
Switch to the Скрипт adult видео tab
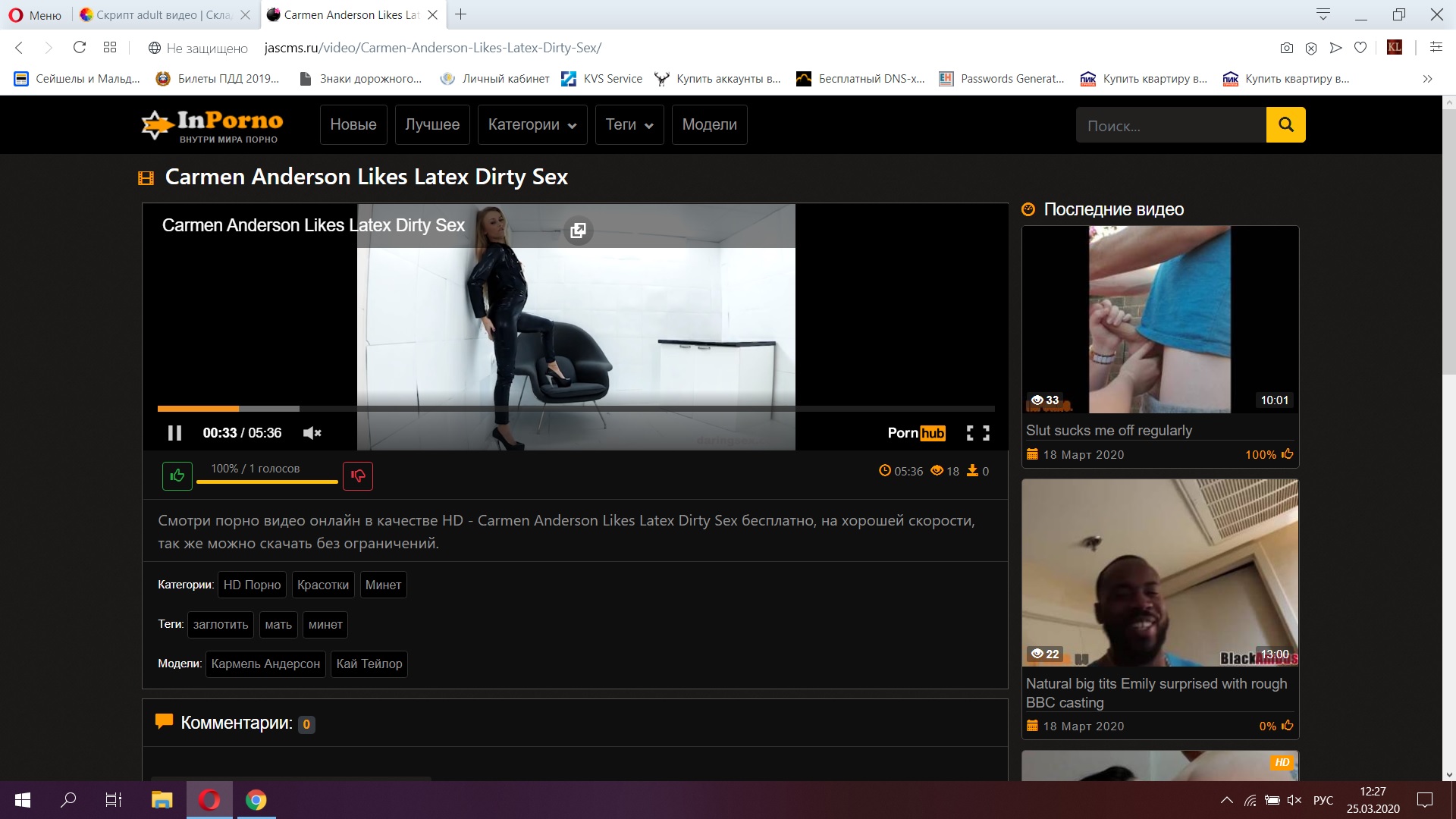point(163,14)
